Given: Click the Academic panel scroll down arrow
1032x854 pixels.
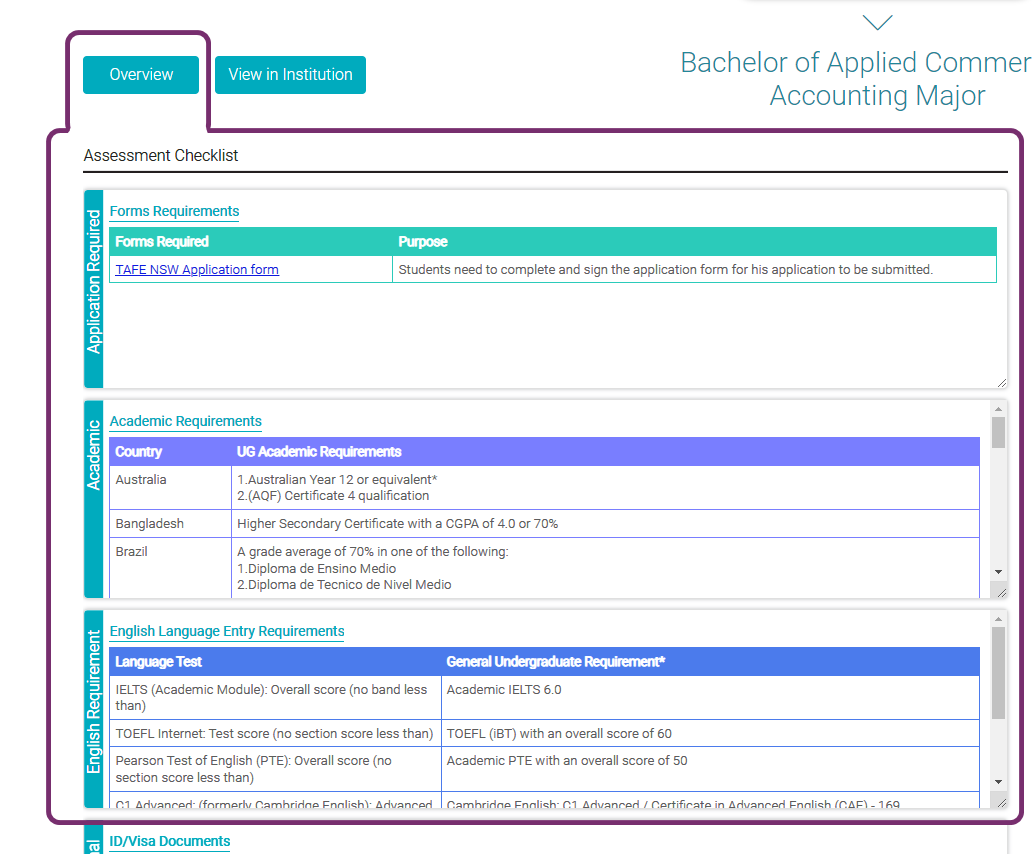Looking at the screenshot, I should [x=998, y=571].
